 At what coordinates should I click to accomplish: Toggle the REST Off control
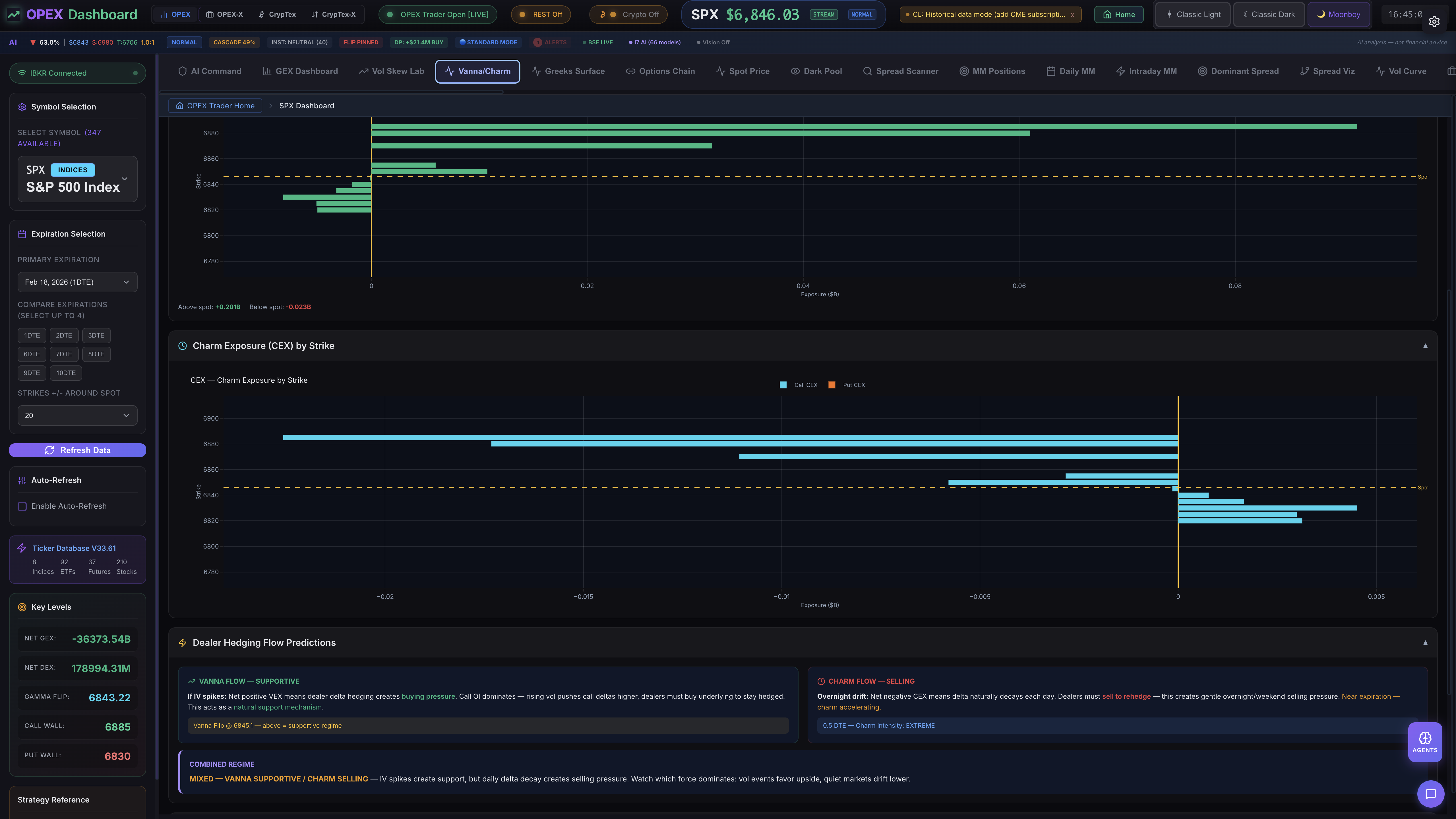pyautogui.click(x=540, y=14)
